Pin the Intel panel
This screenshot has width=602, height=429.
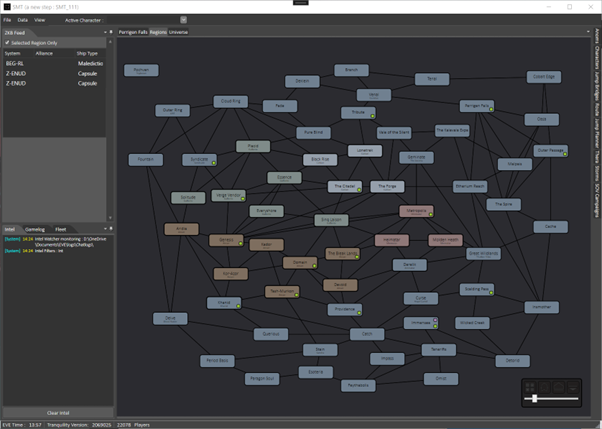pyautogui.click(x=110, y=229)
